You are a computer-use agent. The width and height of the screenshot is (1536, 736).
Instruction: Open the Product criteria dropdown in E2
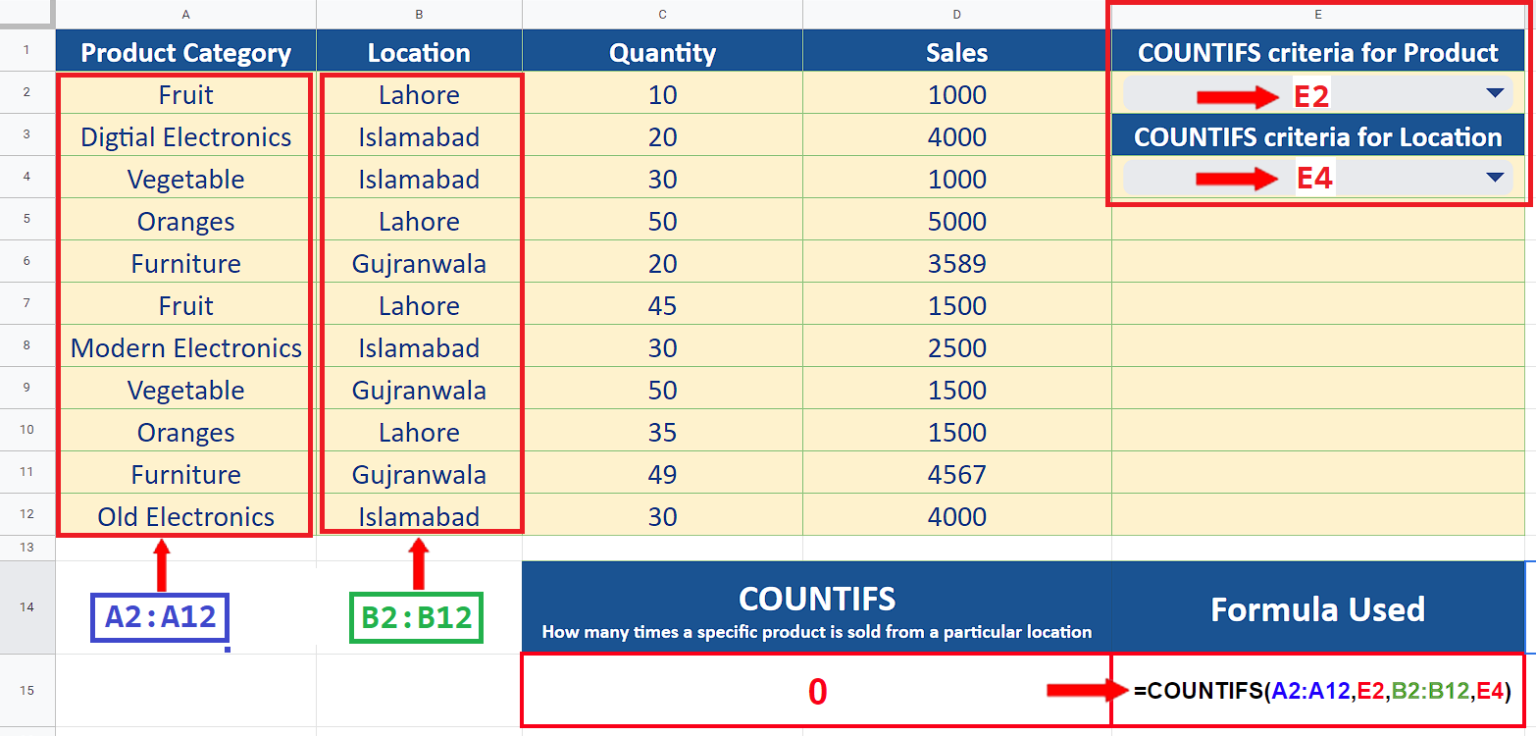(1495, 94)
